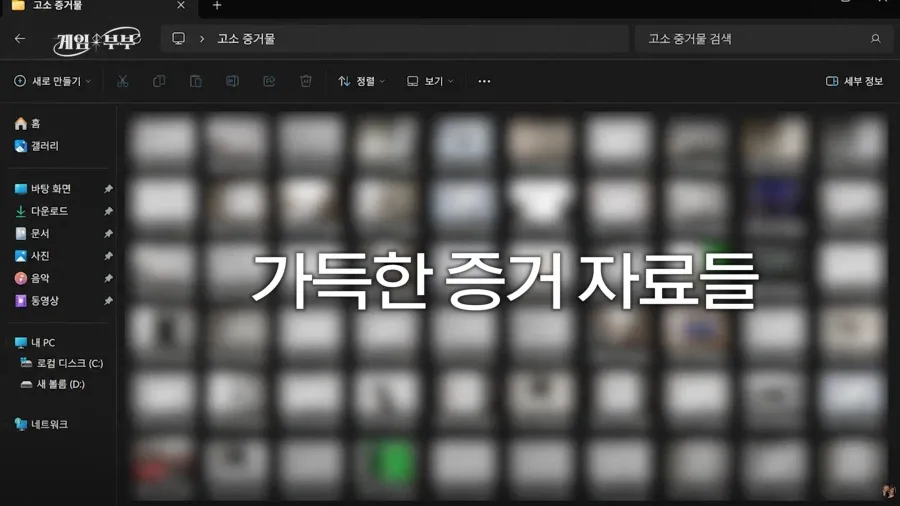Expand the address bar path chevron

pos(202,39)
